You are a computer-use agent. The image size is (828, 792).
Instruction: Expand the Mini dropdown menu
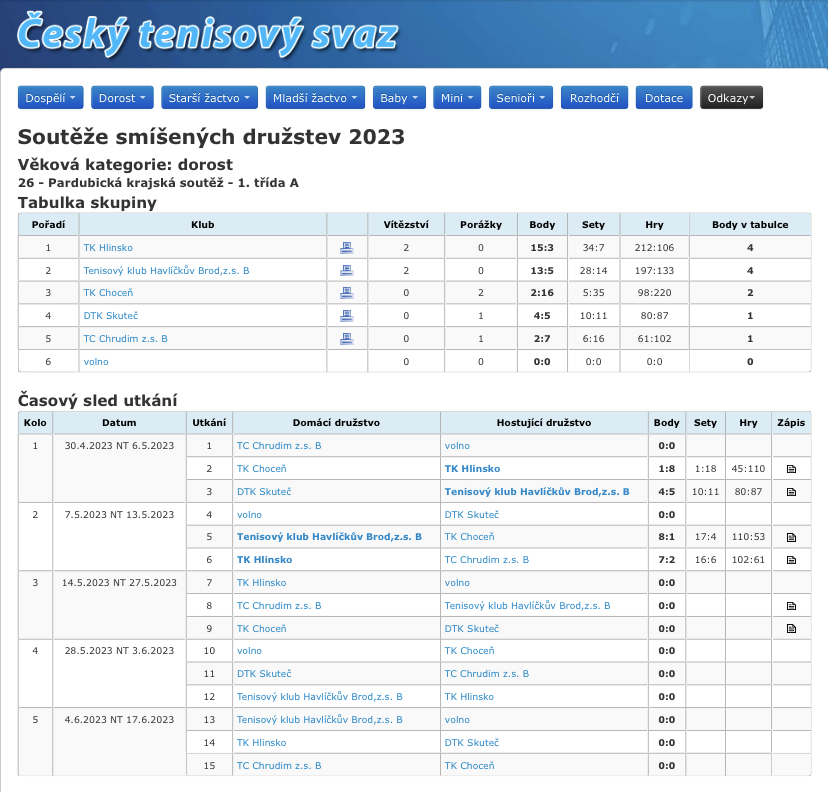pos(457,98)
